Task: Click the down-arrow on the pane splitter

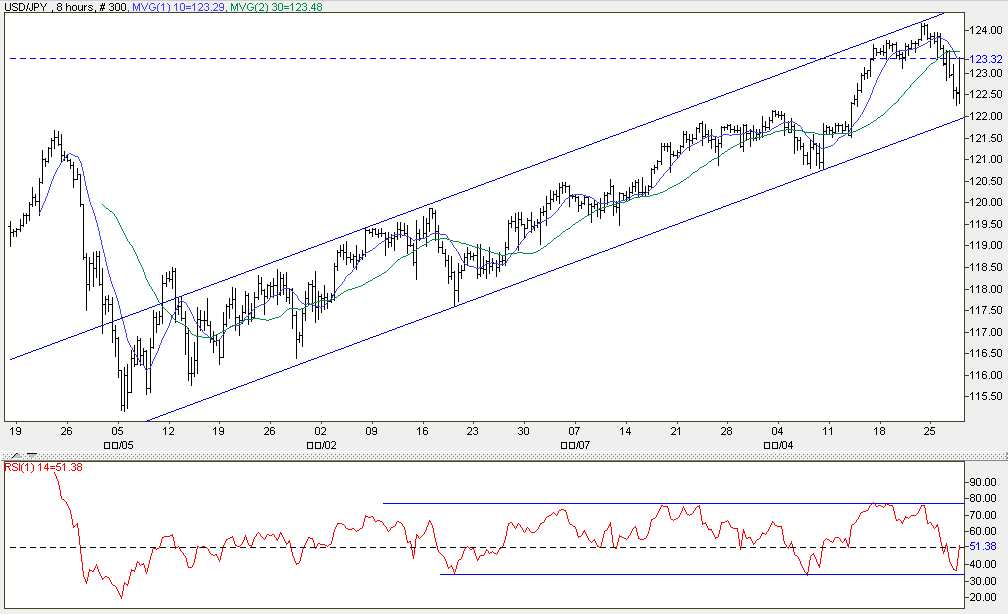Action: tap(32, 455)
